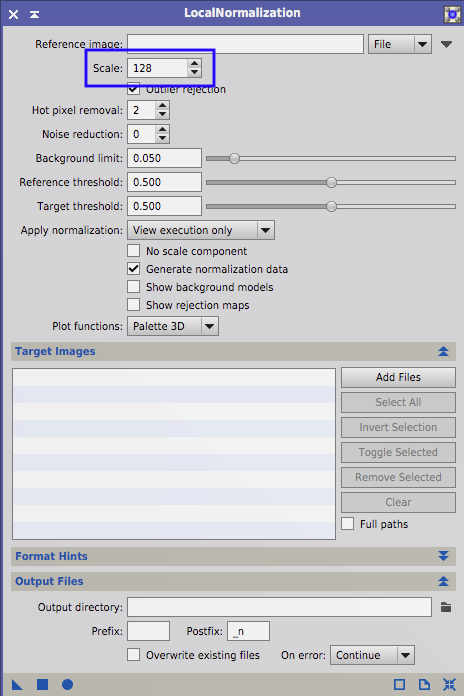Open the Plot functions Palette 3D dropdown
The image size is (464, 696).
pos(173,326)
